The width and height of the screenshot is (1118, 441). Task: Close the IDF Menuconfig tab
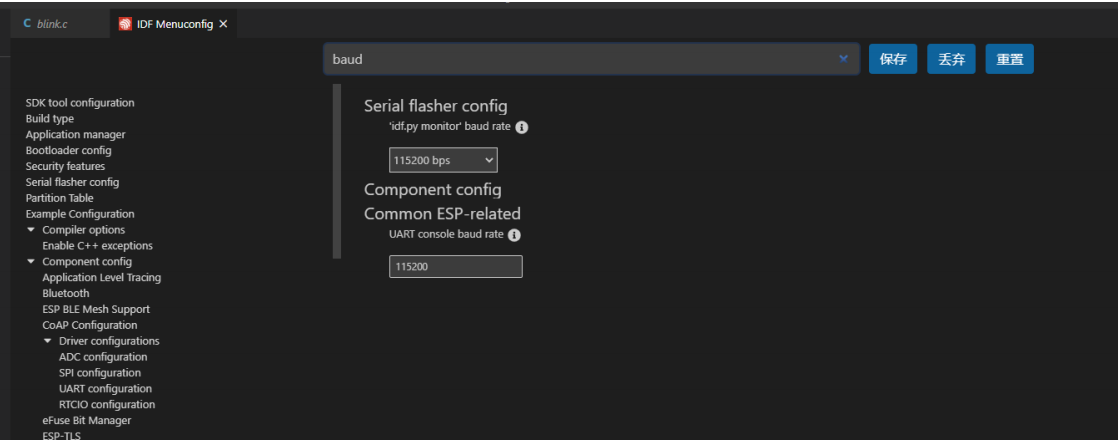pyautogui.click(x=223, y=24)
